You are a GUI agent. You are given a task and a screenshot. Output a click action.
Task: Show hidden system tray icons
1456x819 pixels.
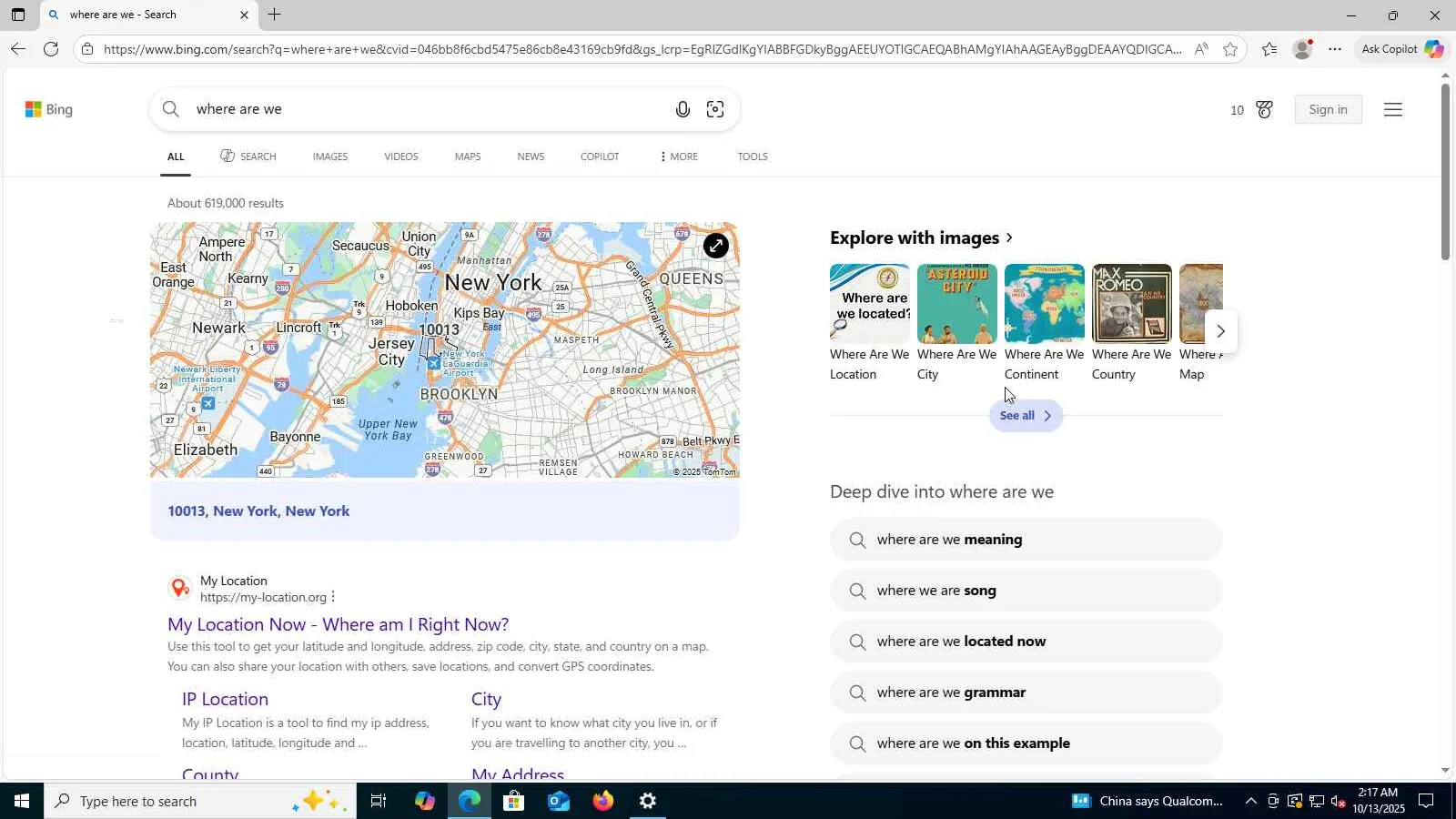click(1250, 801)
